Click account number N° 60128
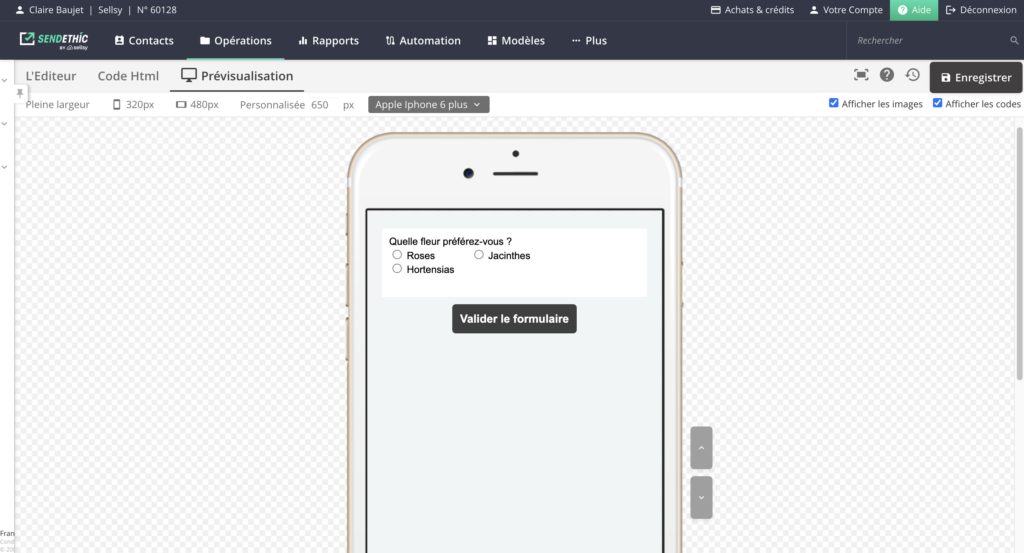The height and width of the screenshot is (553, 1024). 157,10
